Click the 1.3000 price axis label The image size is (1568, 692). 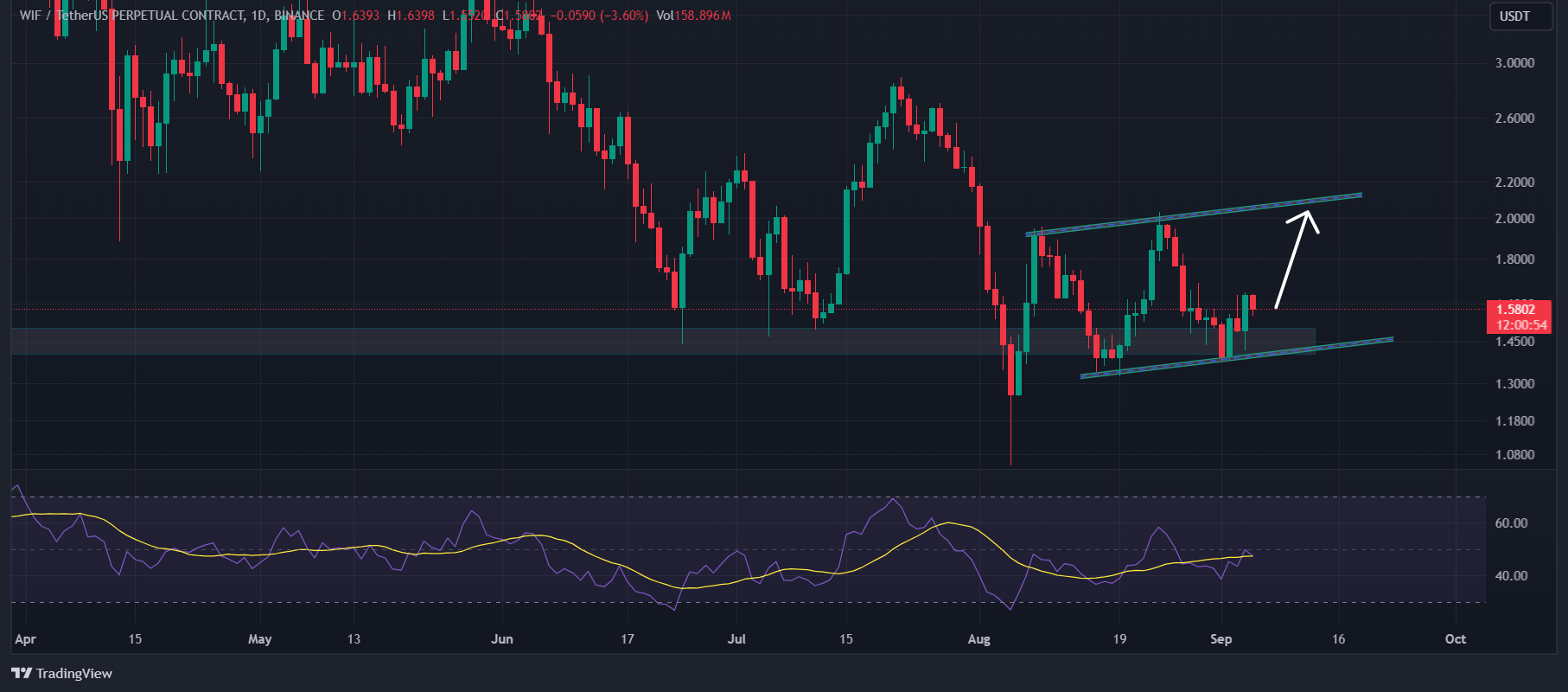[1514, 384]
